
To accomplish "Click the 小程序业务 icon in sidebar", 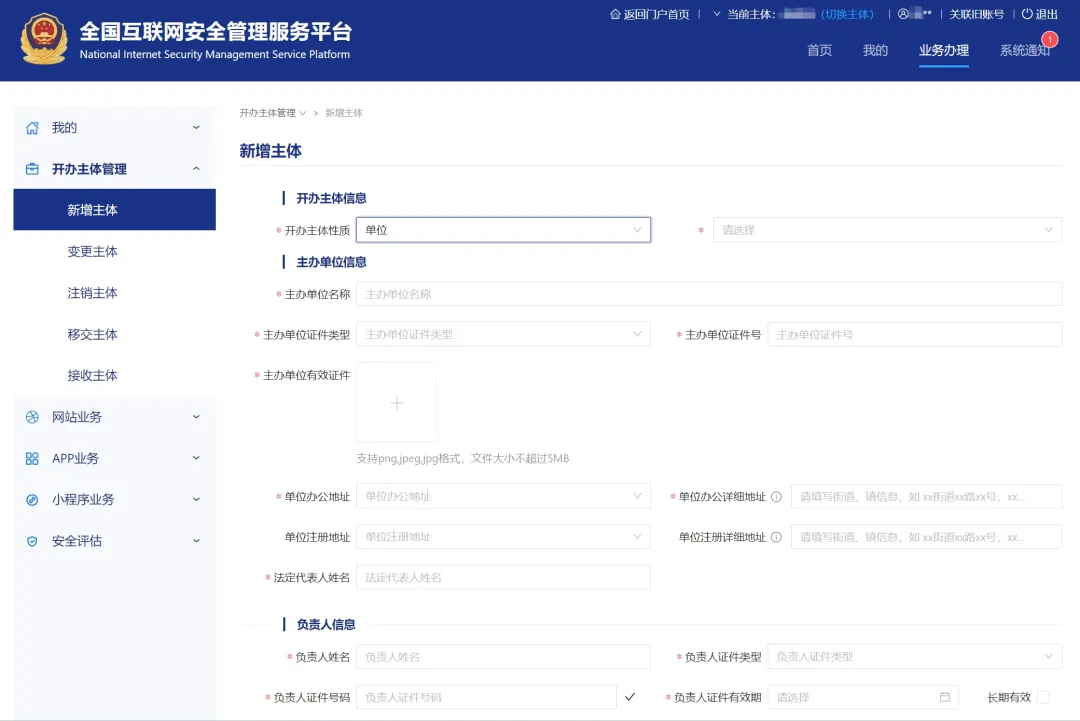I will pos(32,500).
